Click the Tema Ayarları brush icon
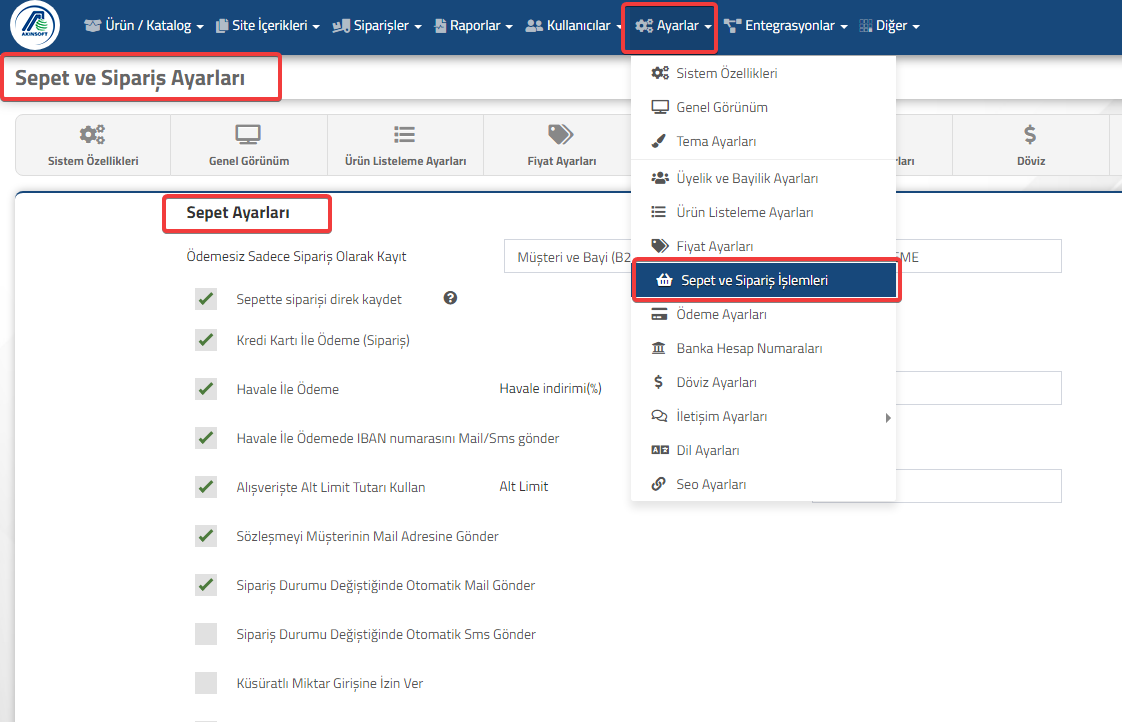Image resolution: width=1122 pixels, height=722 pixels. [659, 141]
